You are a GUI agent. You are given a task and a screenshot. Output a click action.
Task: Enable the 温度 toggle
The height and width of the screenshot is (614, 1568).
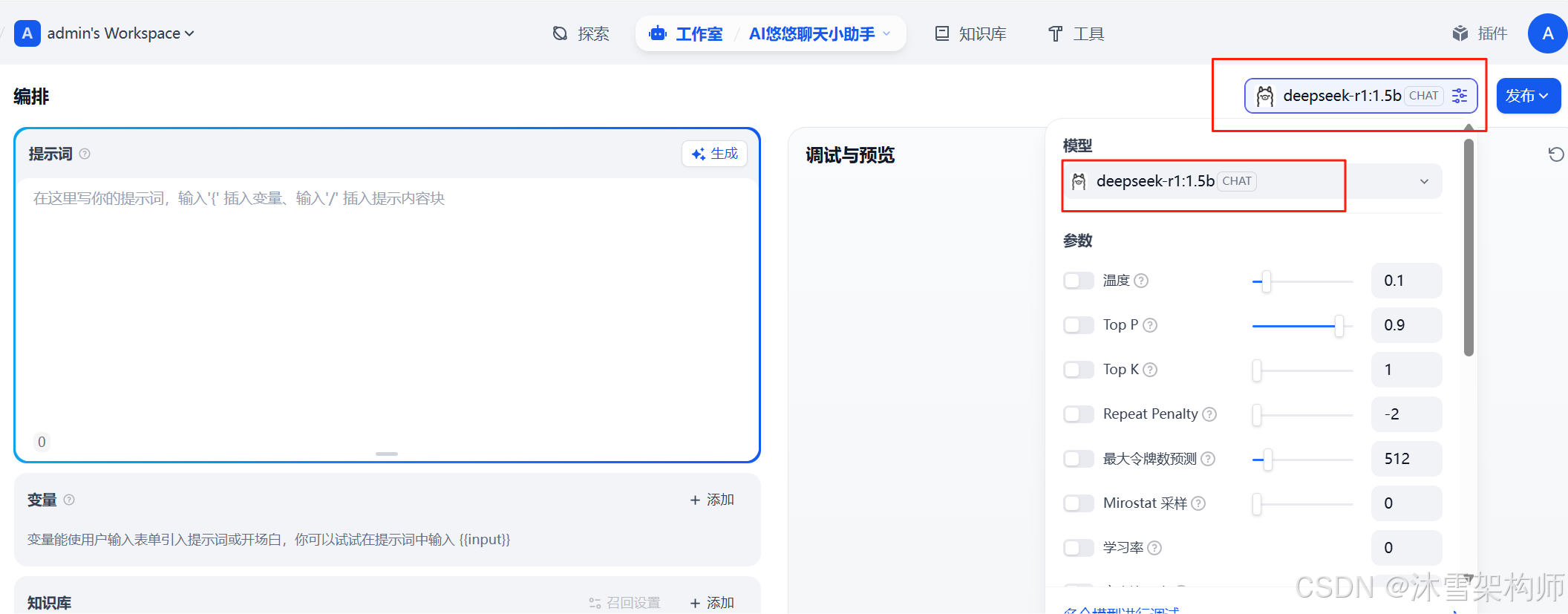1078,281
